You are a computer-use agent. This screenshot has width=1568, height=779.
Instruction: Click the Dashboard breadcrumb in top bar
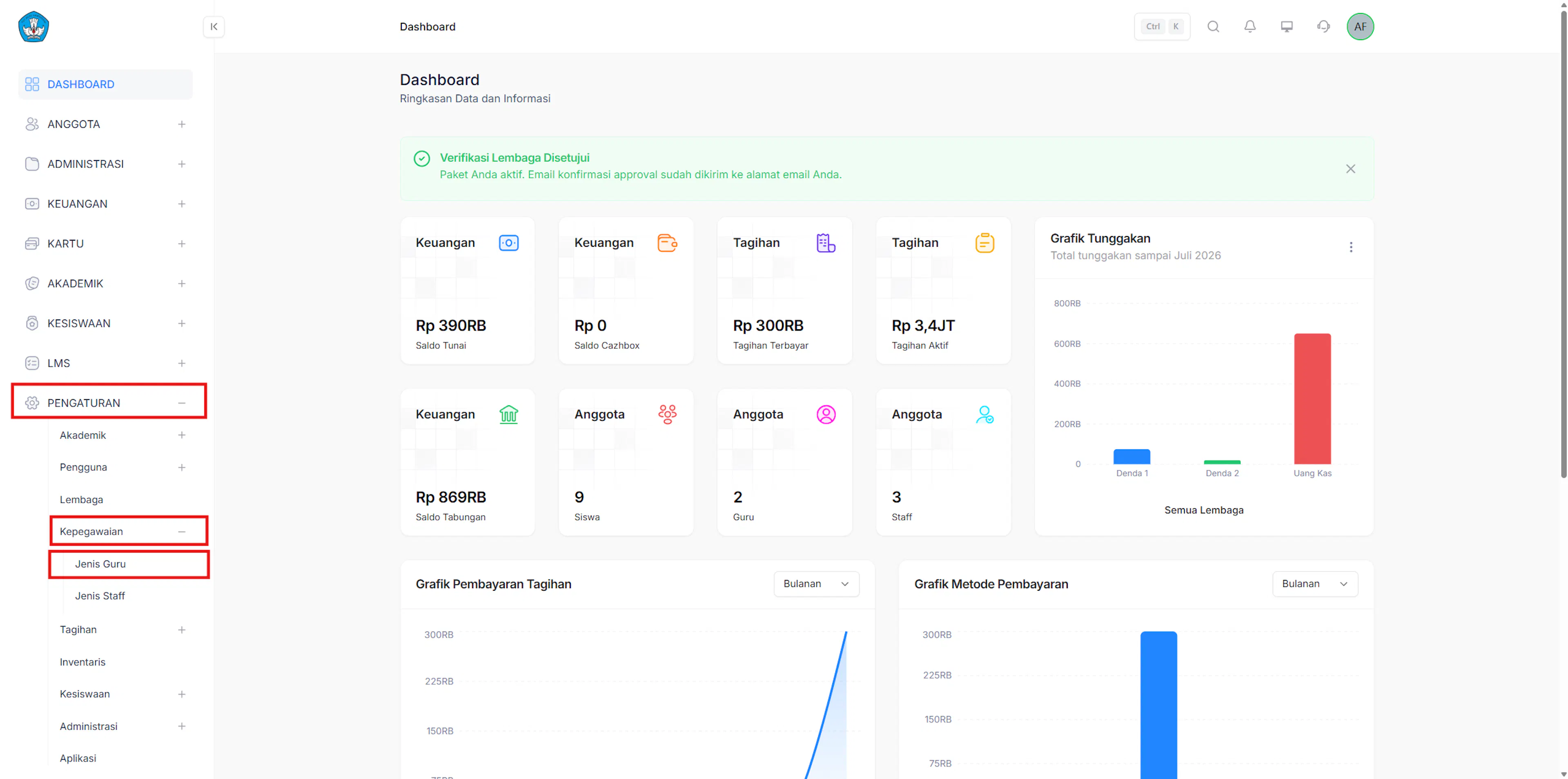[x=427, y=27]
